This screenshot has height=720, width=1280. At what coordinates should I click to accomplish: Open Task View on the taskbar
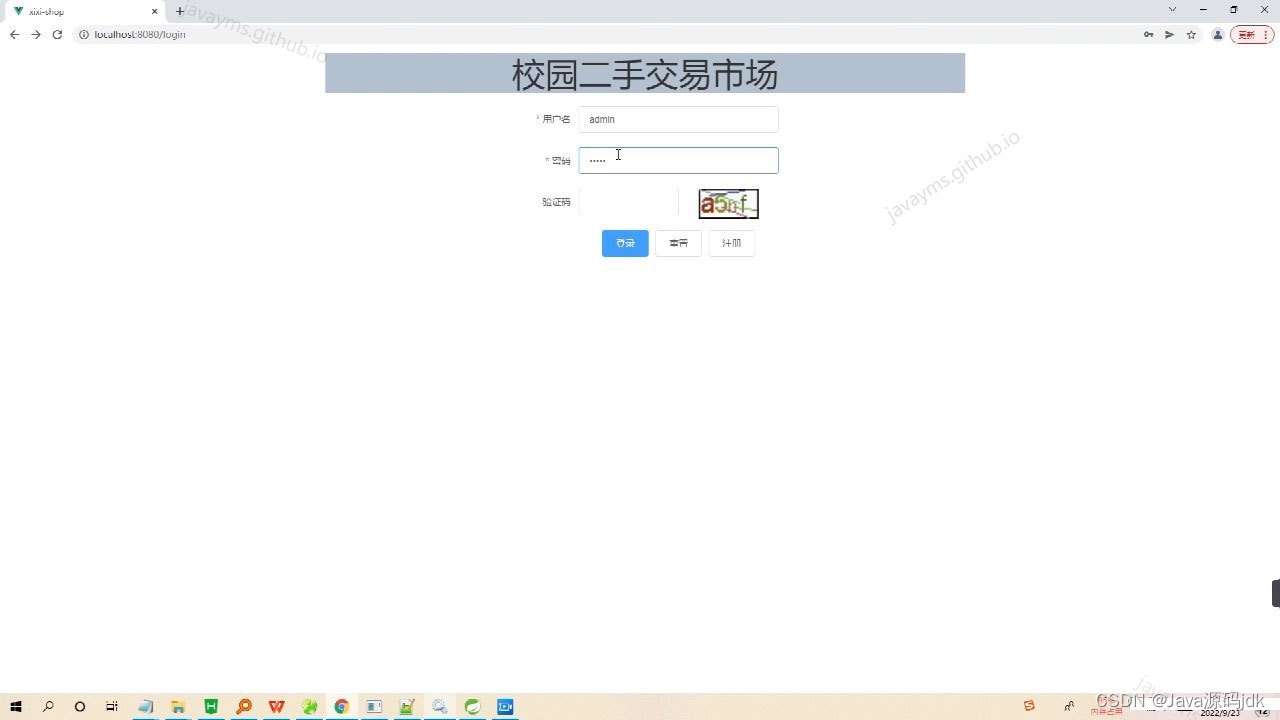pos(112,706)
